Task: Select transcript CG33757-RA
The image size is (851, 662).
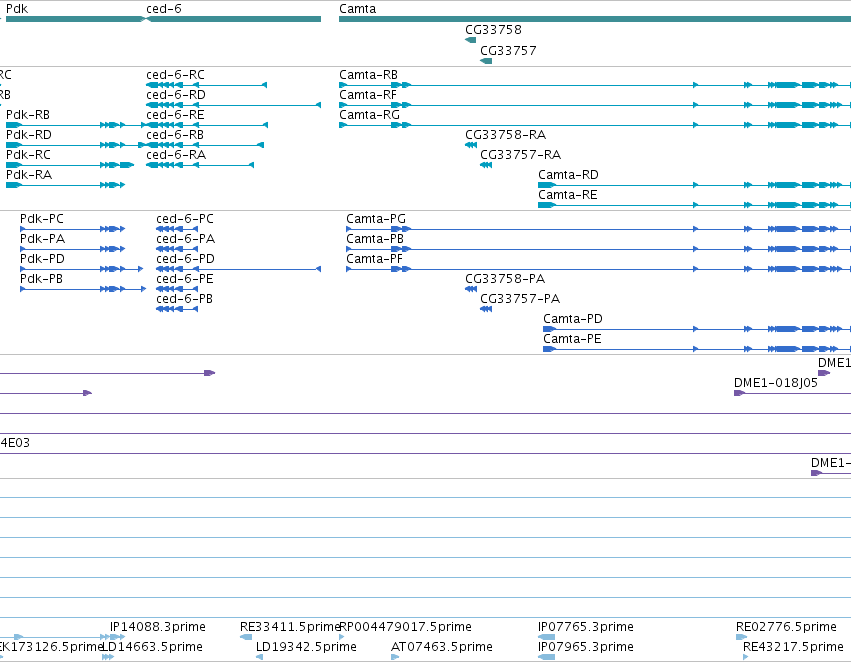Action: [x=486, y=165]
